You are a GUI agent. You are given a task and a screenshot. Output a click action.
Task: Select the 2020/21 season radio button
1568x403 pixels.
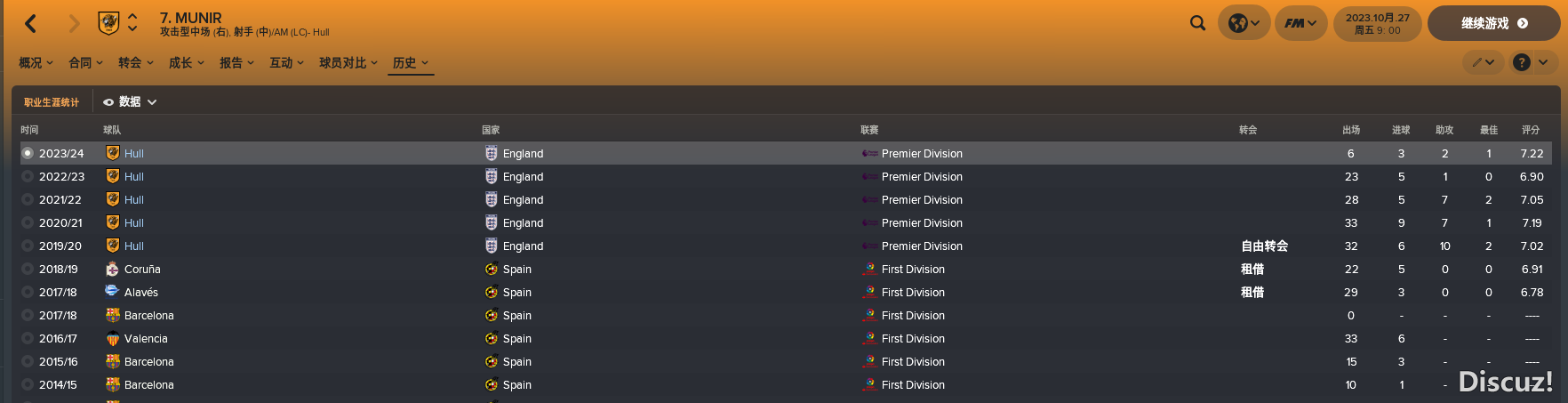tap(28, 222)
